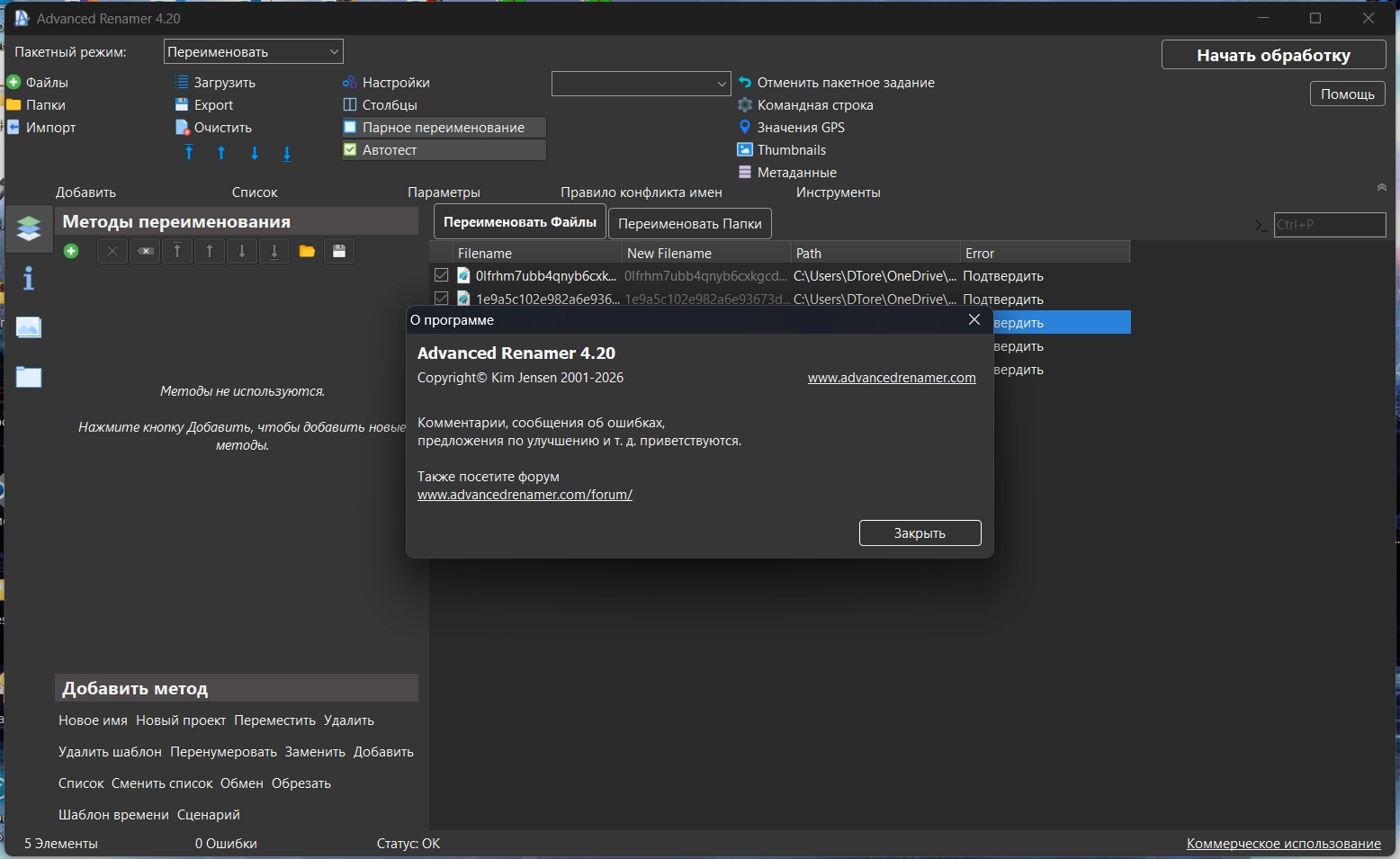Save methods with the floppy disk icon
The image size is (1400, 859).
click(x=339, y=252)
